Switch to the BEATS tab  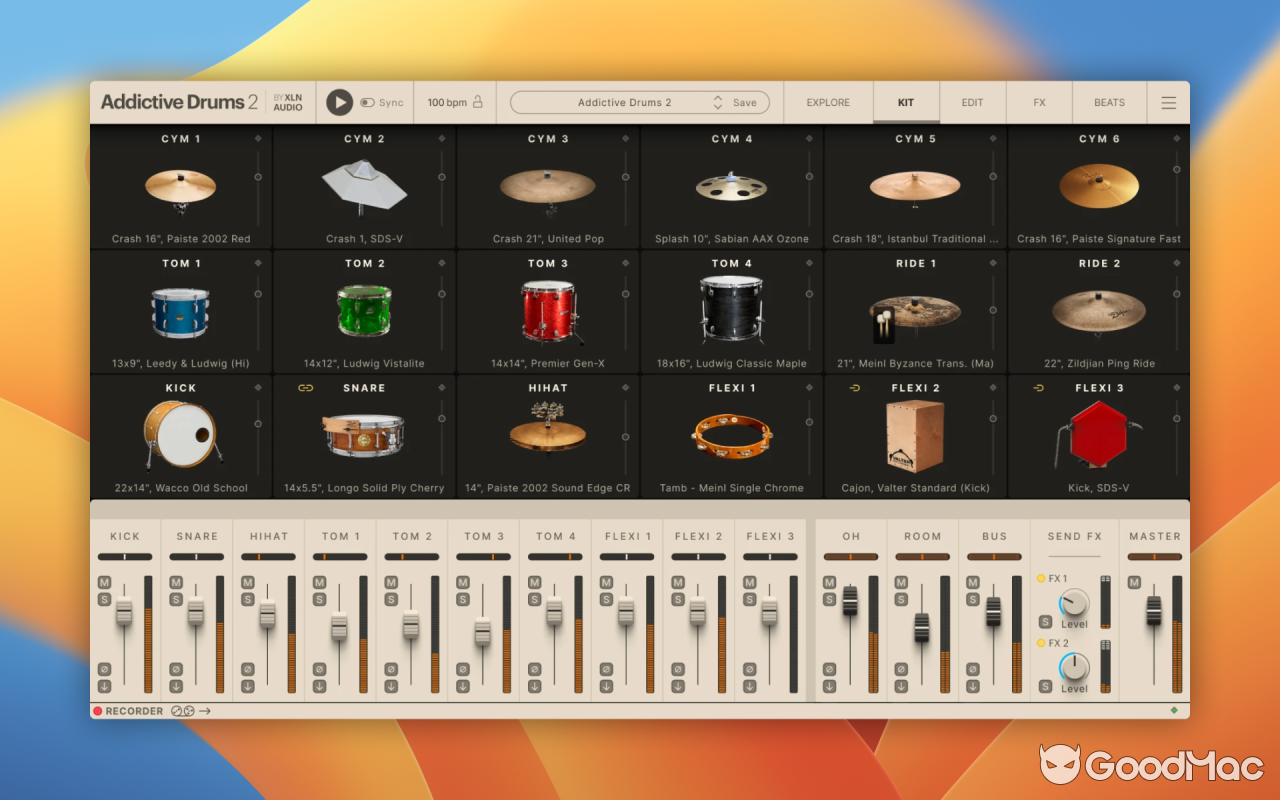pyautogui.click(x=1109, y=102)
